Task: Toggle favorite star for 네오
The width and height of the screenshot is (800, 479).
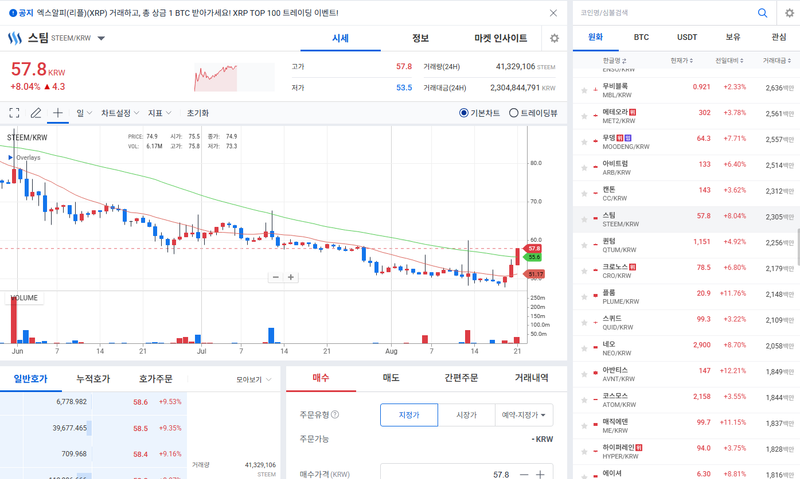Action: (x=584, y=348)
